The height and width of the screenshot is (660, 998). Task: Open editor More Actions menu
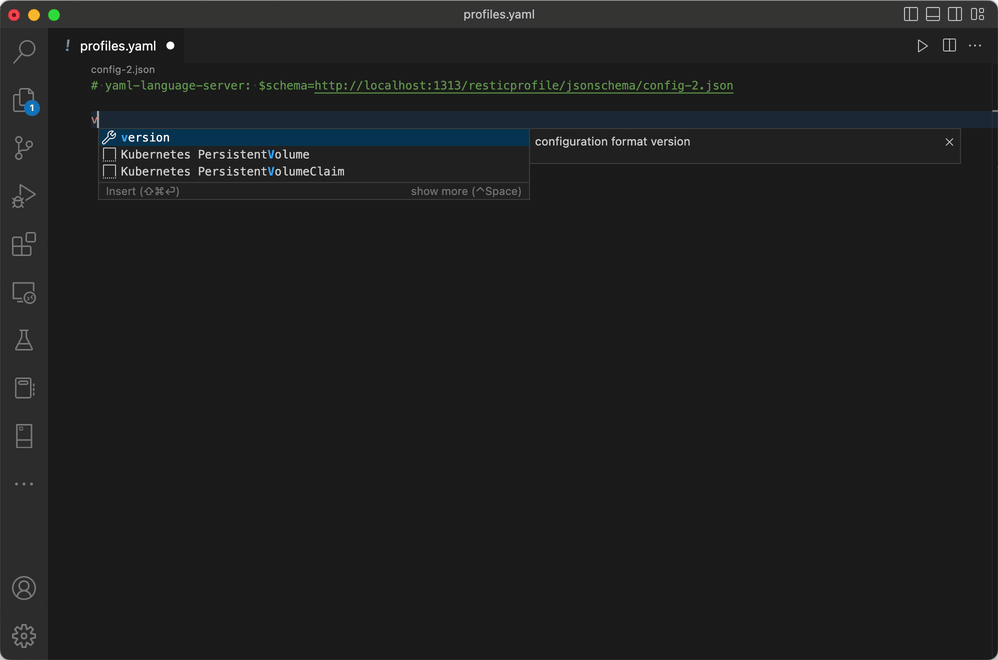(x=975, y=46)
